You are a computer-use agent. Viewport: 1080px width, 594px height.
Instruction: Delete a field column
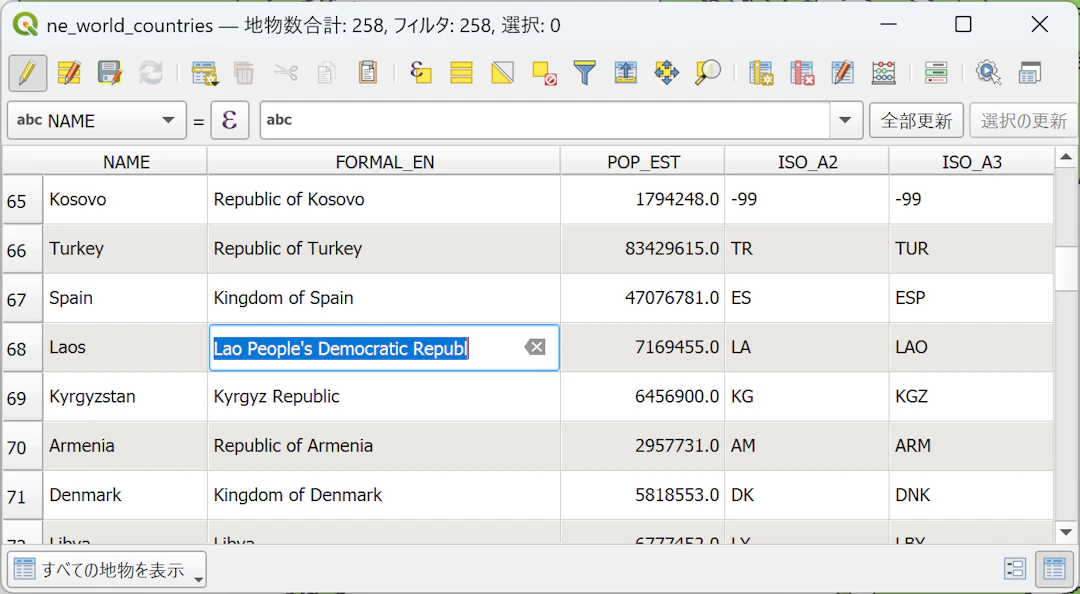click(802, 72)
